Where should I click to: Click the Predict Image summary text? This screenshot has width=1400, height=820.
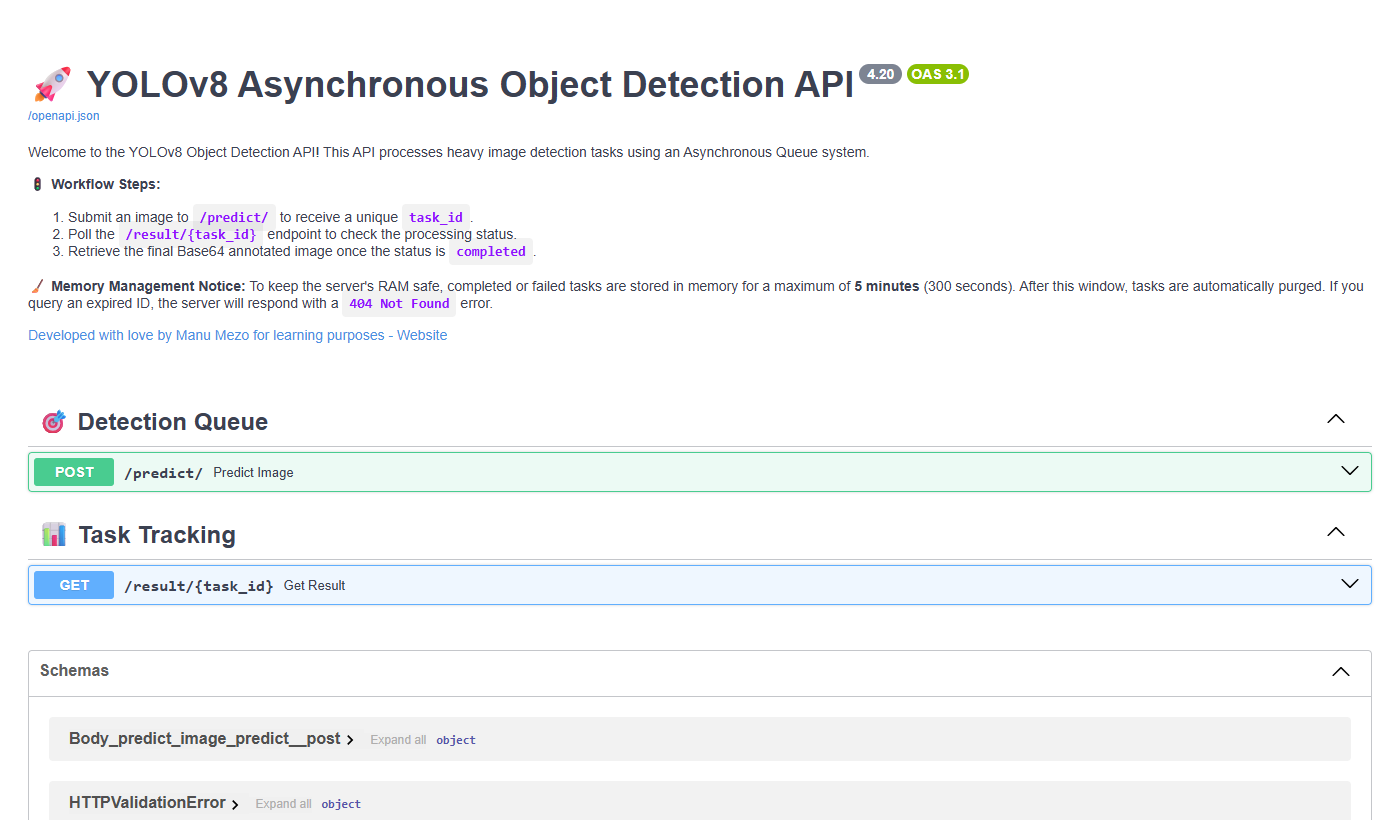pyautogui.click(x=253, y=473)
